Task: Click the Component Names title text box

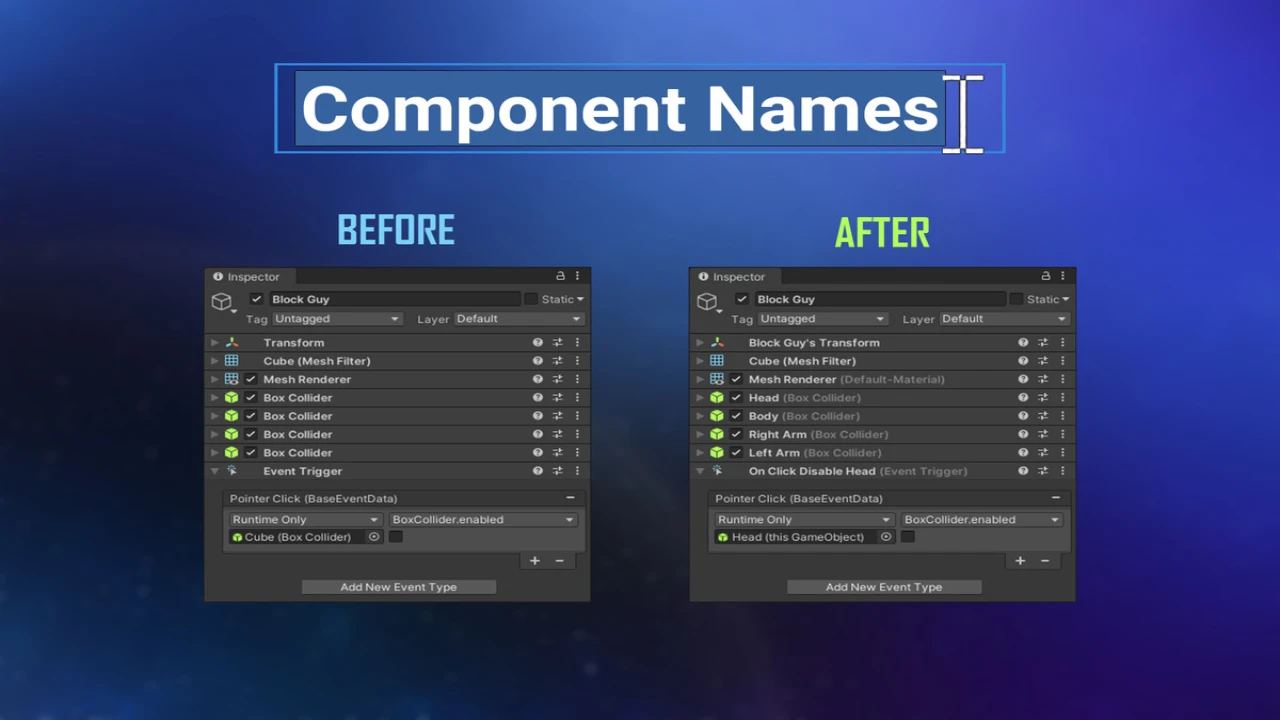Action: click(x=620, y=109)
